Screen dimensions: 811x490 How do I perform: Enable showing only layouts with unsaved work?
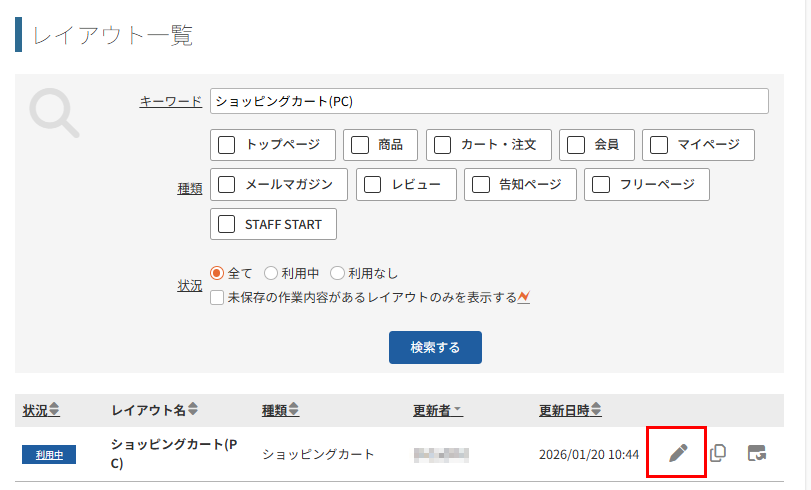click(x=217, y=298)
